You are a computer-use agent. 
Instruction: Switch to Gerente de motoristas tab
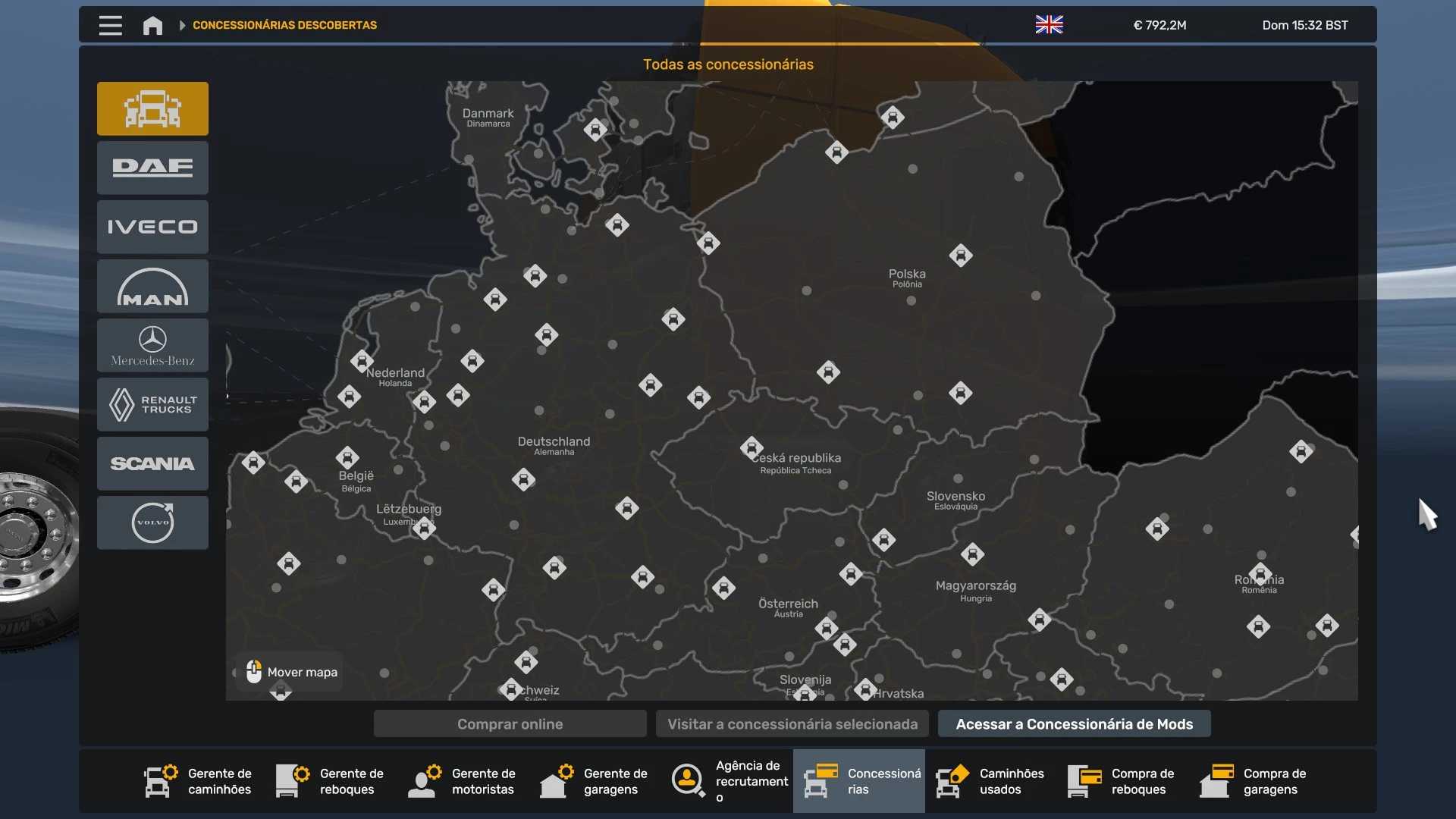click(x=463, y=781)
